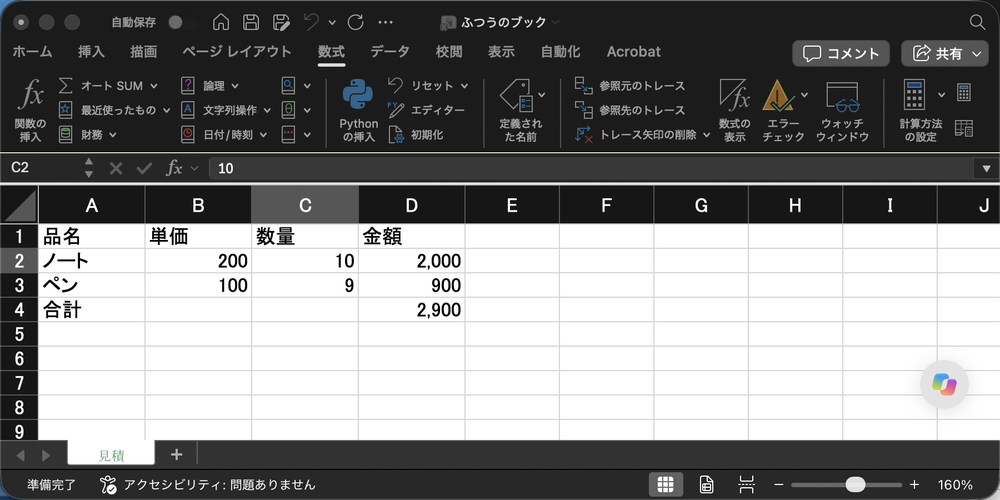This screenshot has height=500, width=1000.
Task: Add a new sheet with the plus button
Action: [177, 454]
